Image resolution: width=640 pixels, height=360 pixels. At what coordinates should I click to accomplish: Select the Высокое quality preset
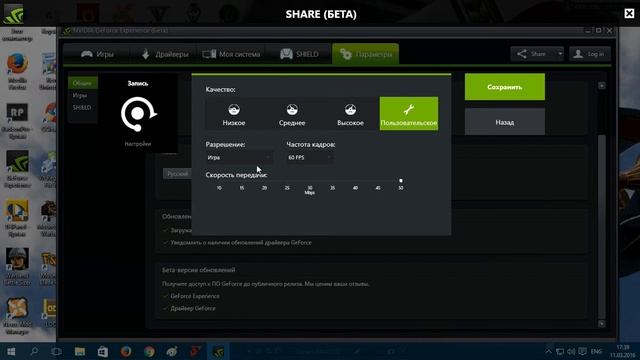tap(350, 114)
